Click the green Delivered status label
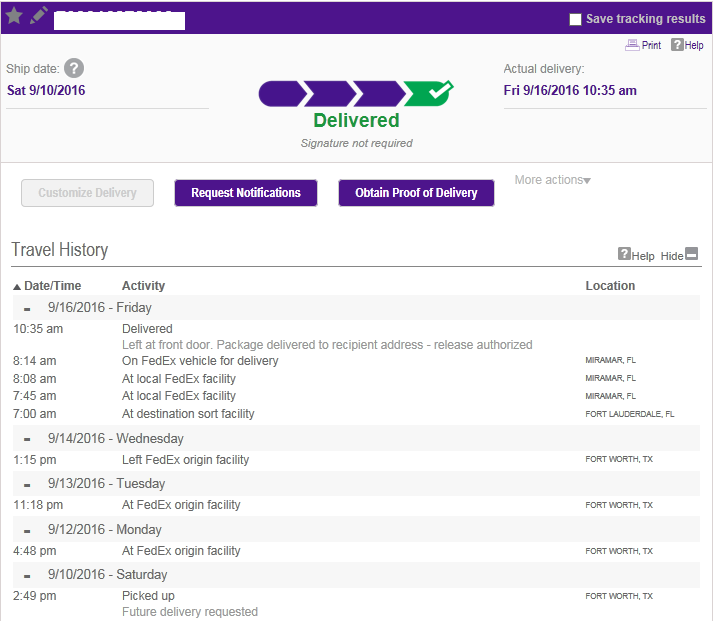This screenshot has height=621, width=721. [x=356, y=120]
